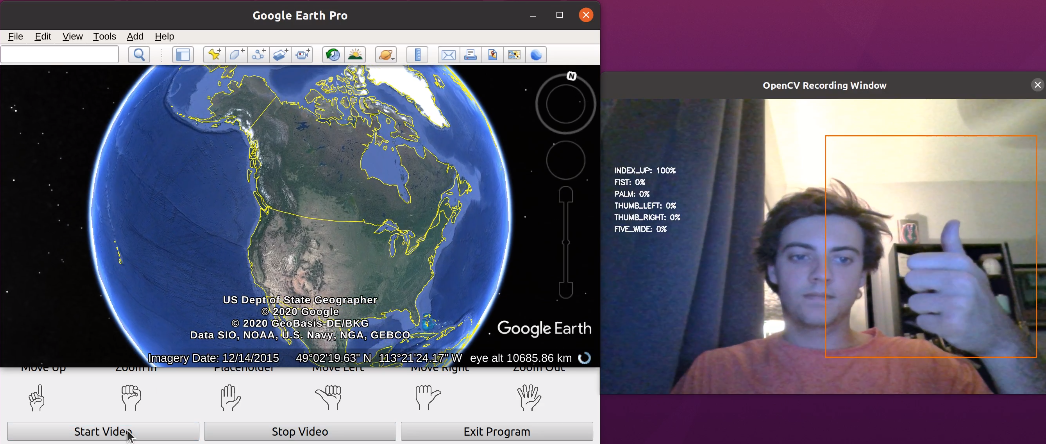Screen dimensions: 1046x444
Task: Click the Stop Video button
Action: [300, 431]
